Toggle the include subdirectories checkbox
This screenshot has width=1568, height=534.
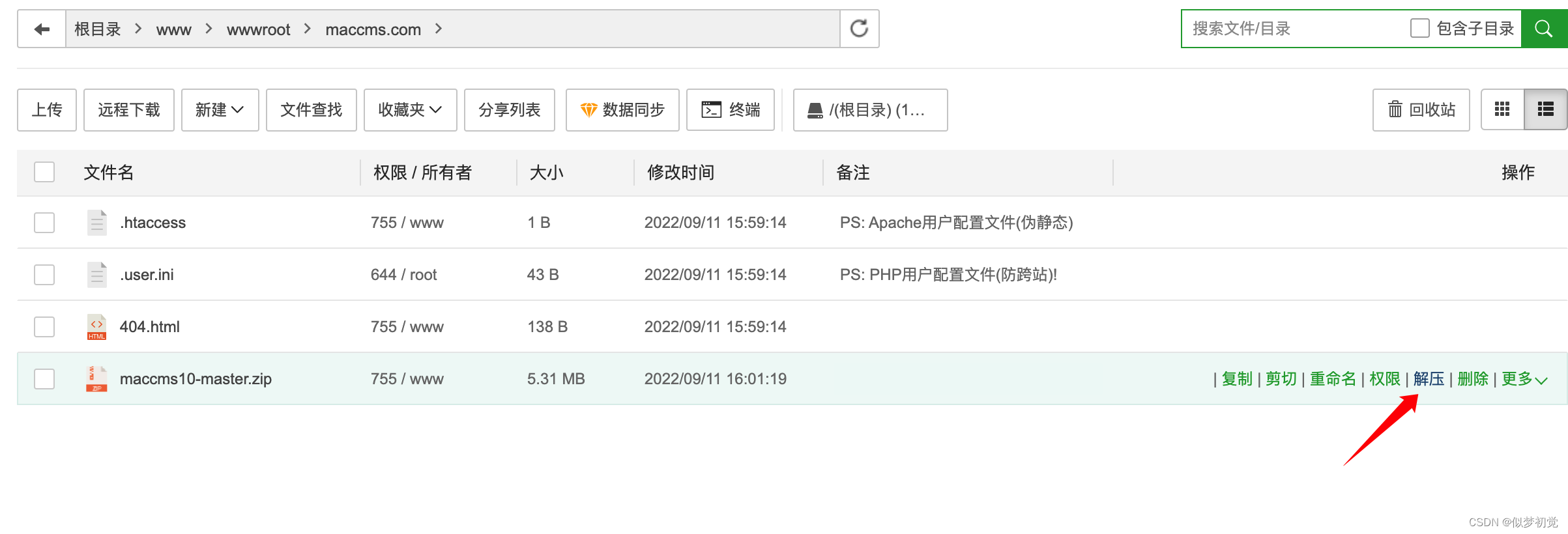tap(1419, 28)
